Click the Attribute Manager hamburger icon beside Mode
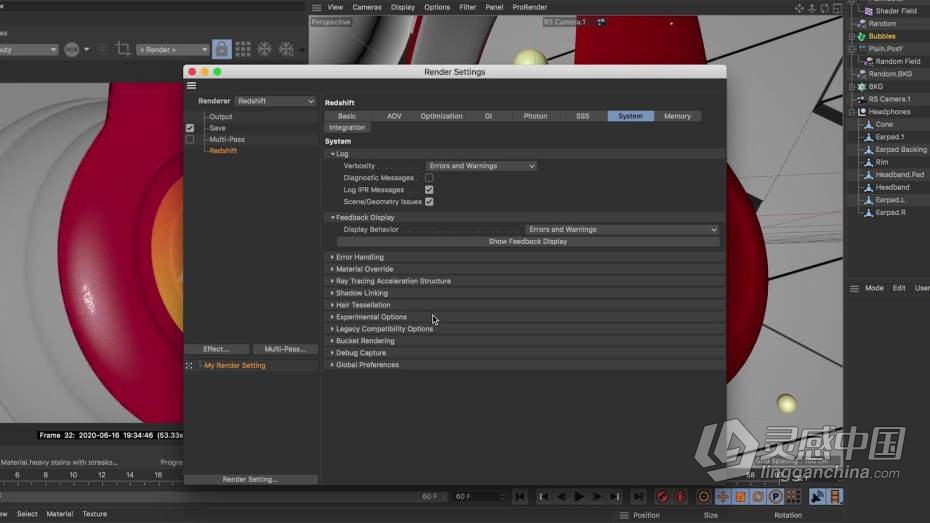 tap(854, 289)
